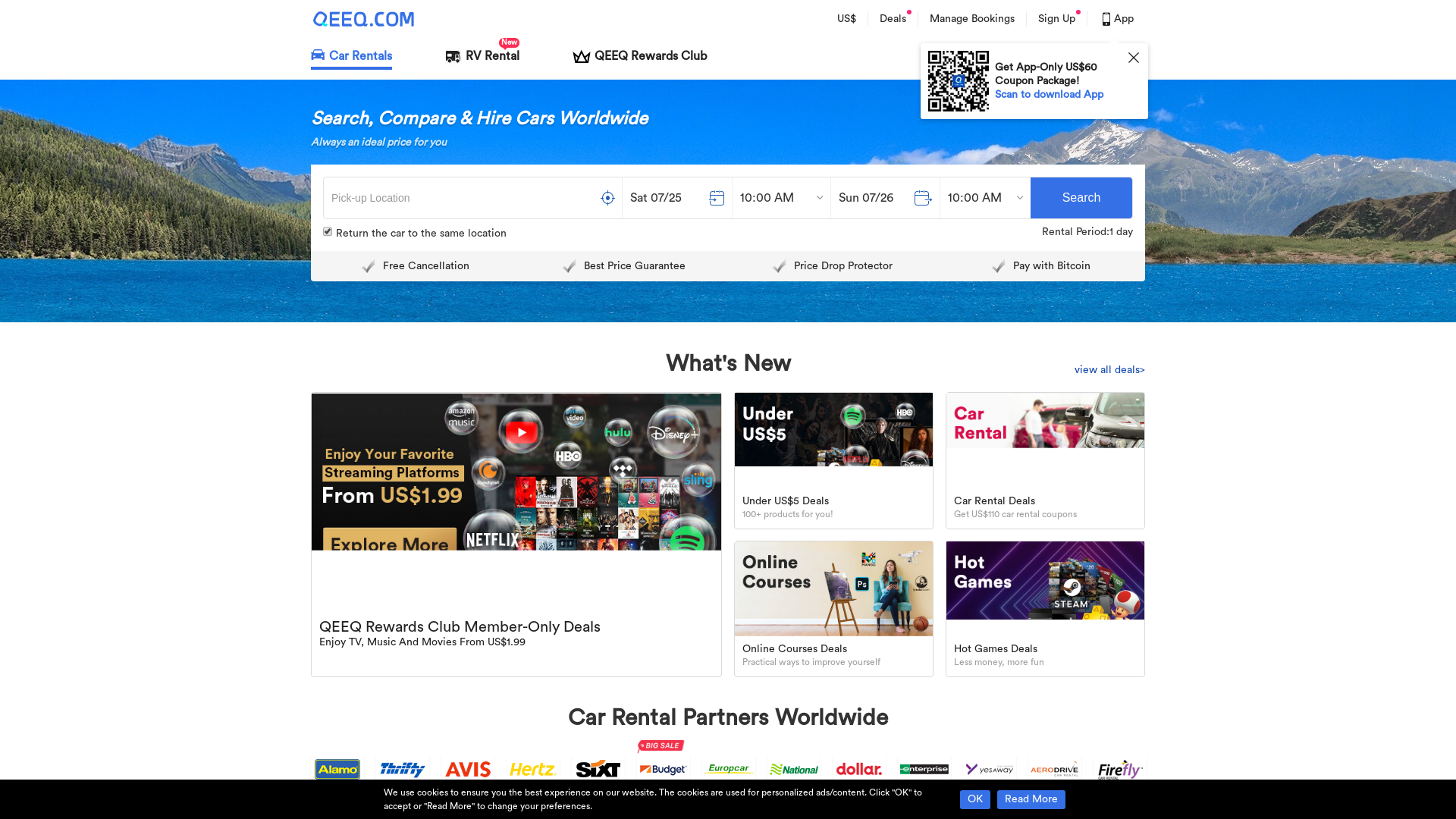The width and height of the screenshot is (1456, 819).
Task: Uncheck return car to same location
Action: point(328,232)
